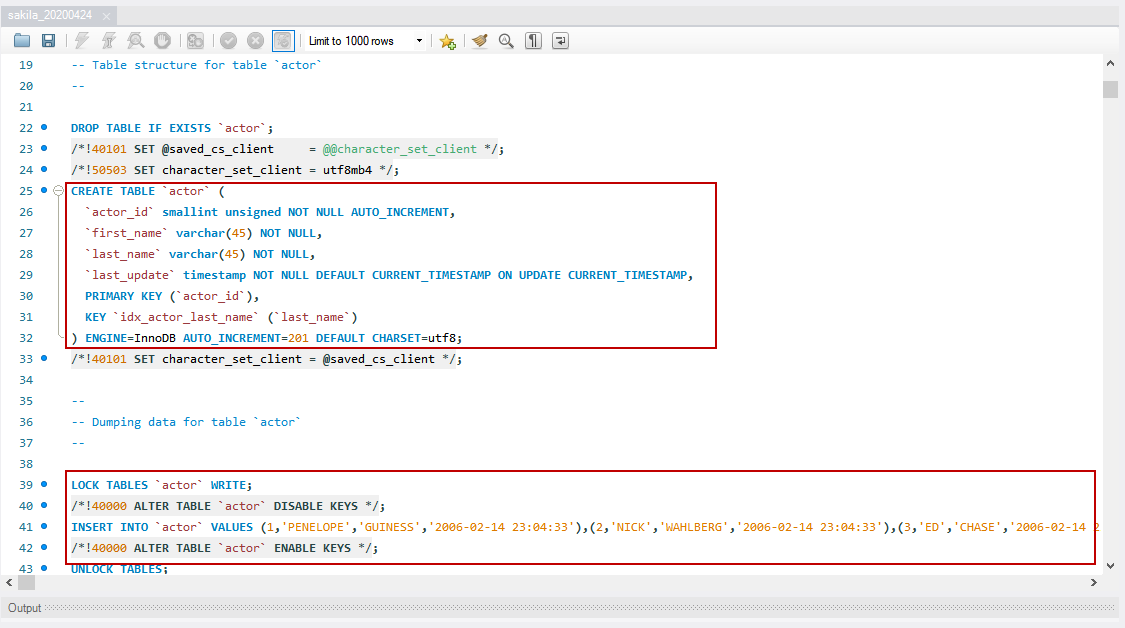Select the sakila_20200424 tab
The width and height of the screenshot is (1125, 628).
(x=48, y=14)
